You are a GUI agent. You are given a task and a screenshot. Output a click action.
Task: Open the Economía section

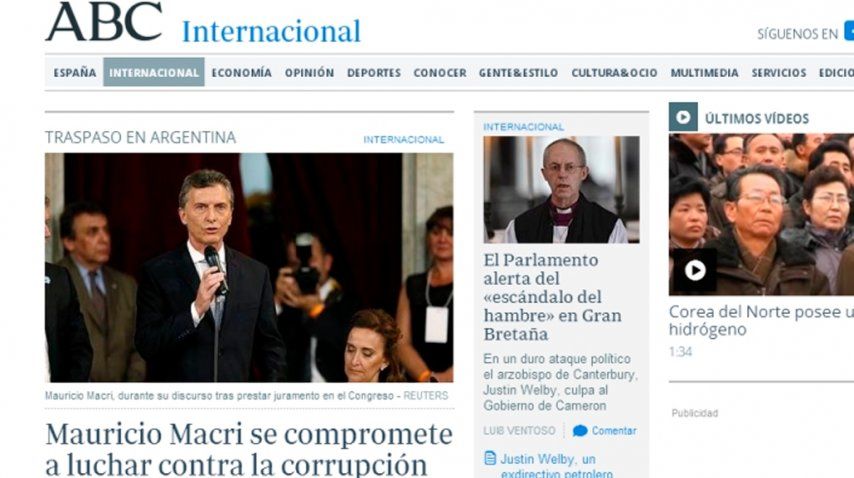click(x=241, y=72)
